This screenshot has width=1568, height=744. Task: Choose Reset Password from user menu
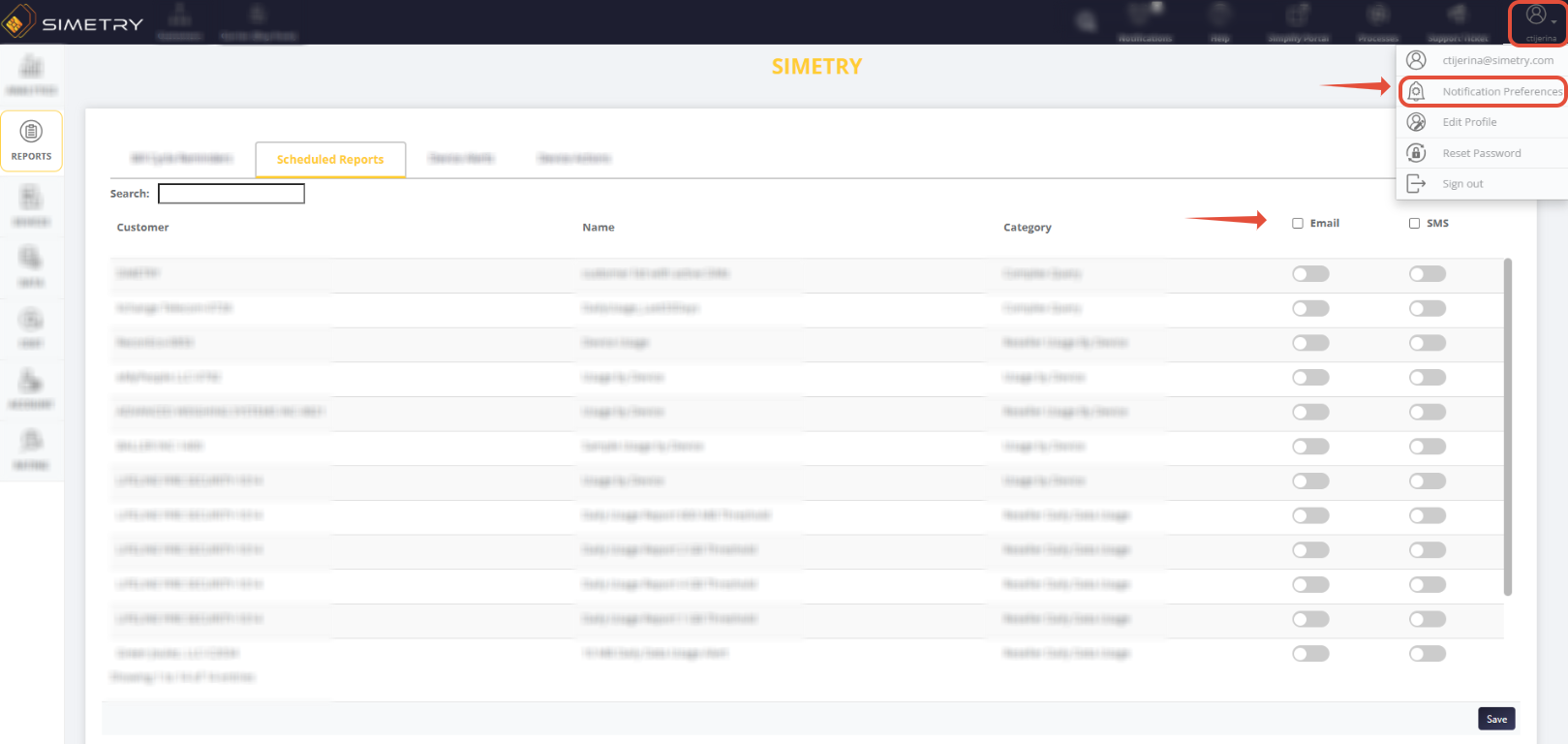[1482, 153]
